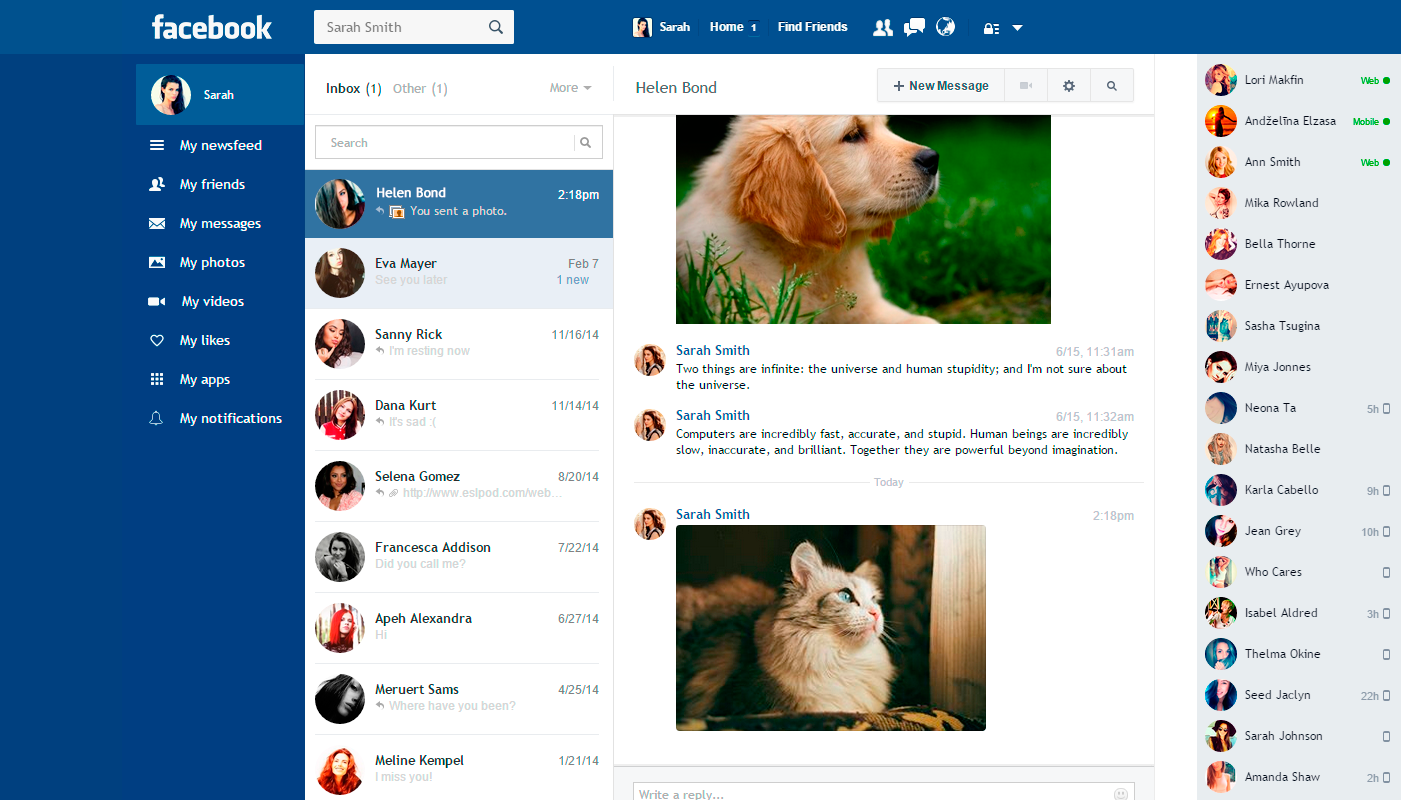Screen dimensions: 1401x800
Task: Click the privacy lock icon in header
Action: coord(991,28)
